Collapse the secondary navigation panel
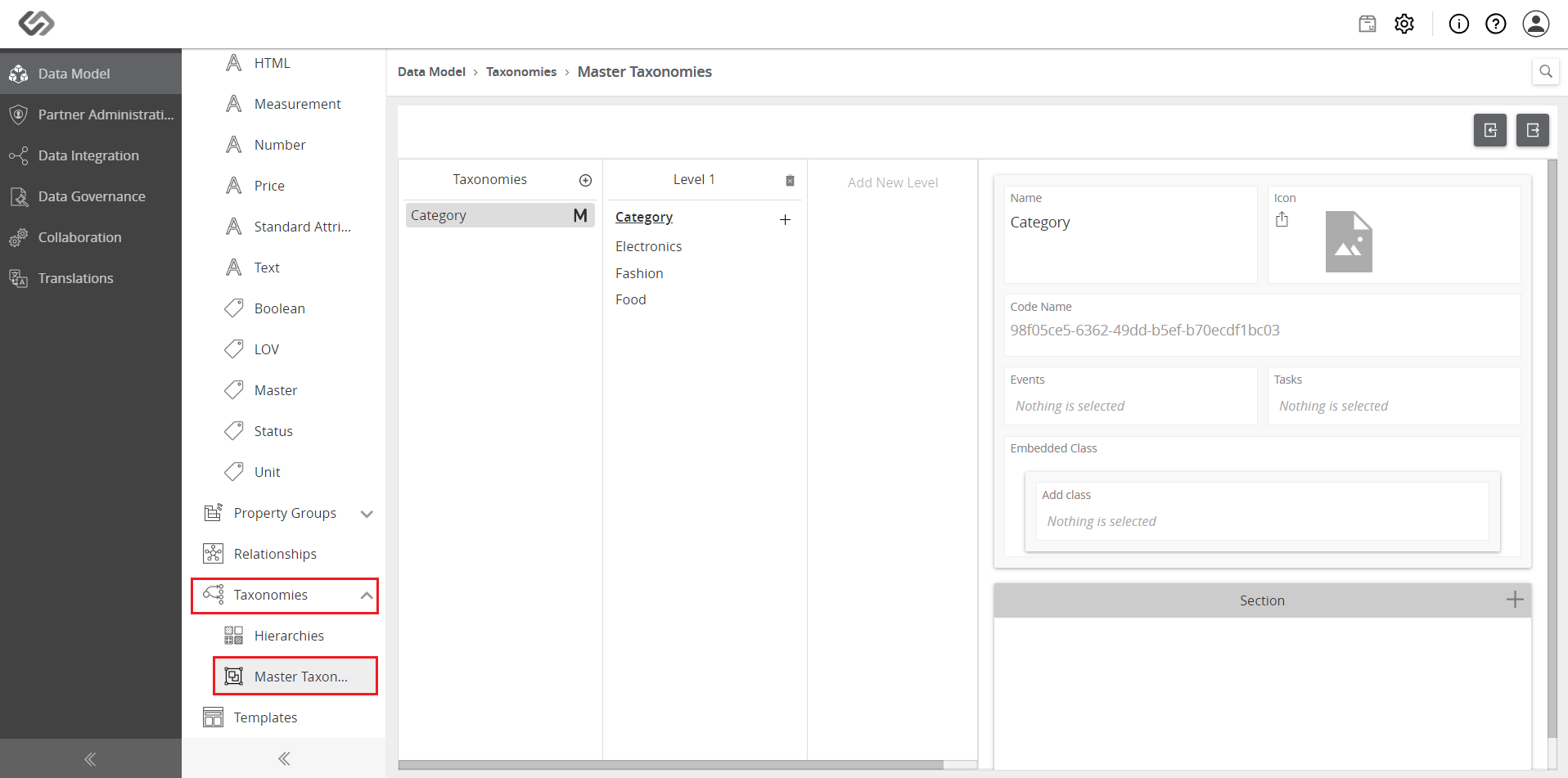This screenshot has width=1568, height=778. click(x=284, y=758)
